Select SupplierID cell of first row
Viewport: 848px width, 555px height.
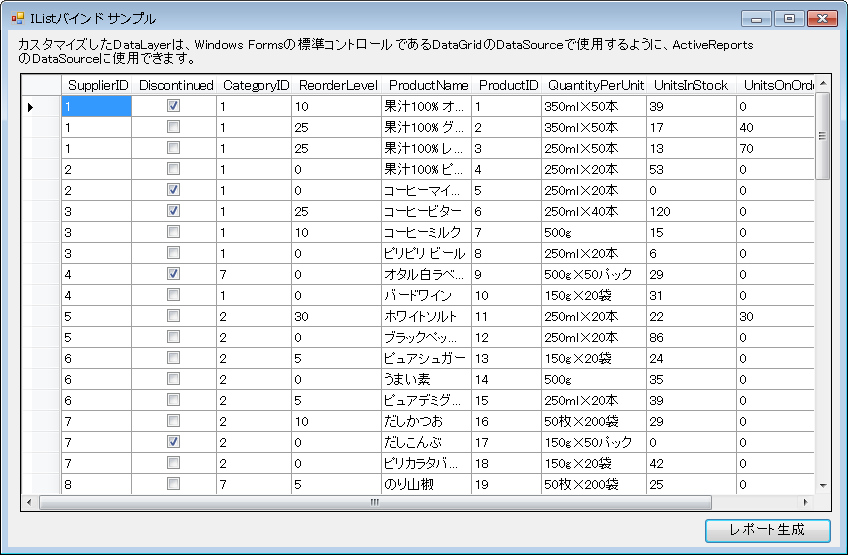point(96,107)
